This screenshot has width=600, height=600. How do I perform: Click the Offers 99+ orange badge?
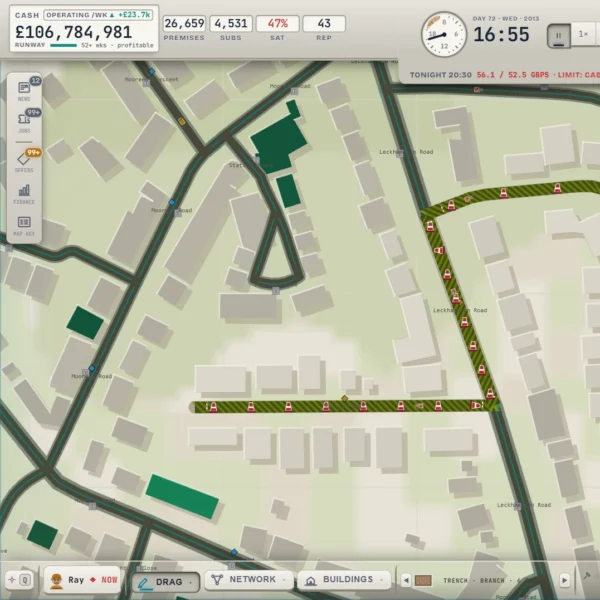click(x=33, y=153)
